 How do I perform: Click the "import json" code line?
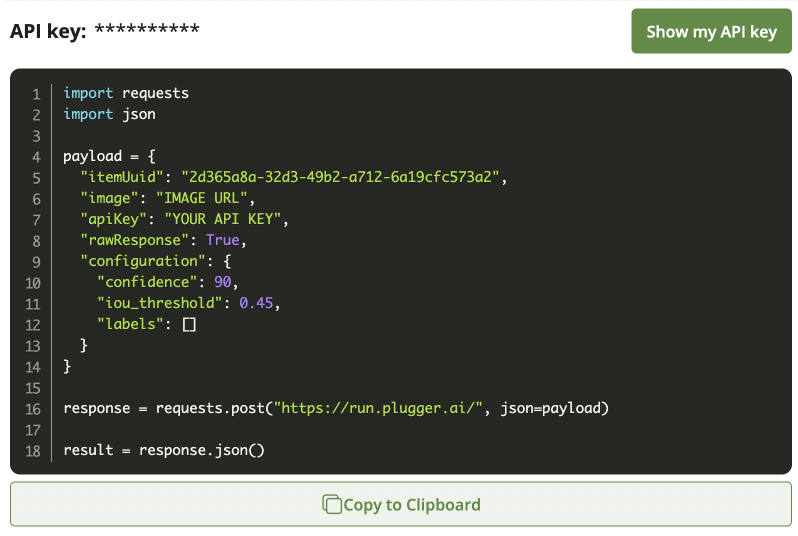click(x=109, y=114)
